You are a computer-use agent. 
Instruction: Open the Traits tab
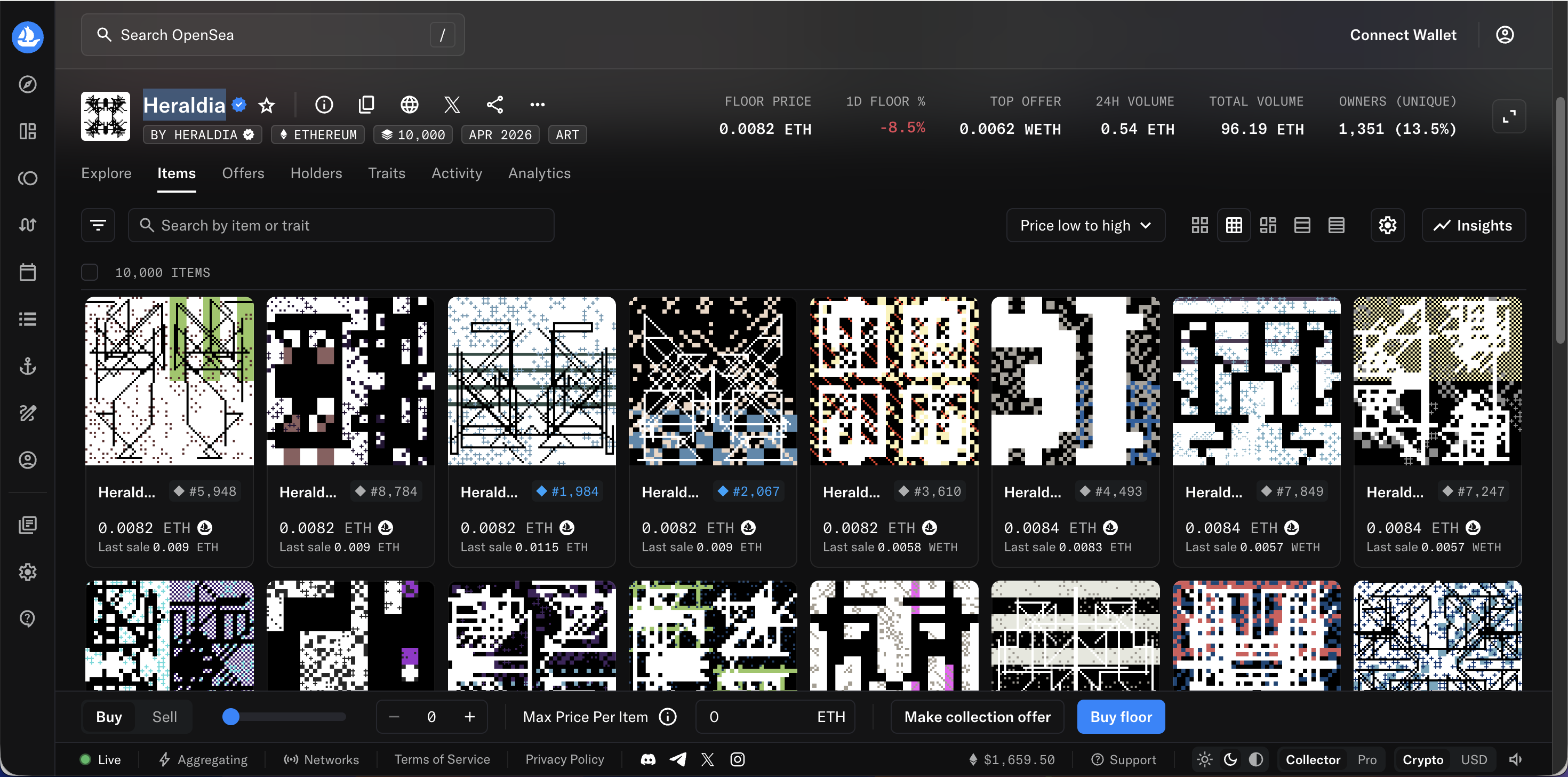tap(387, 173)
